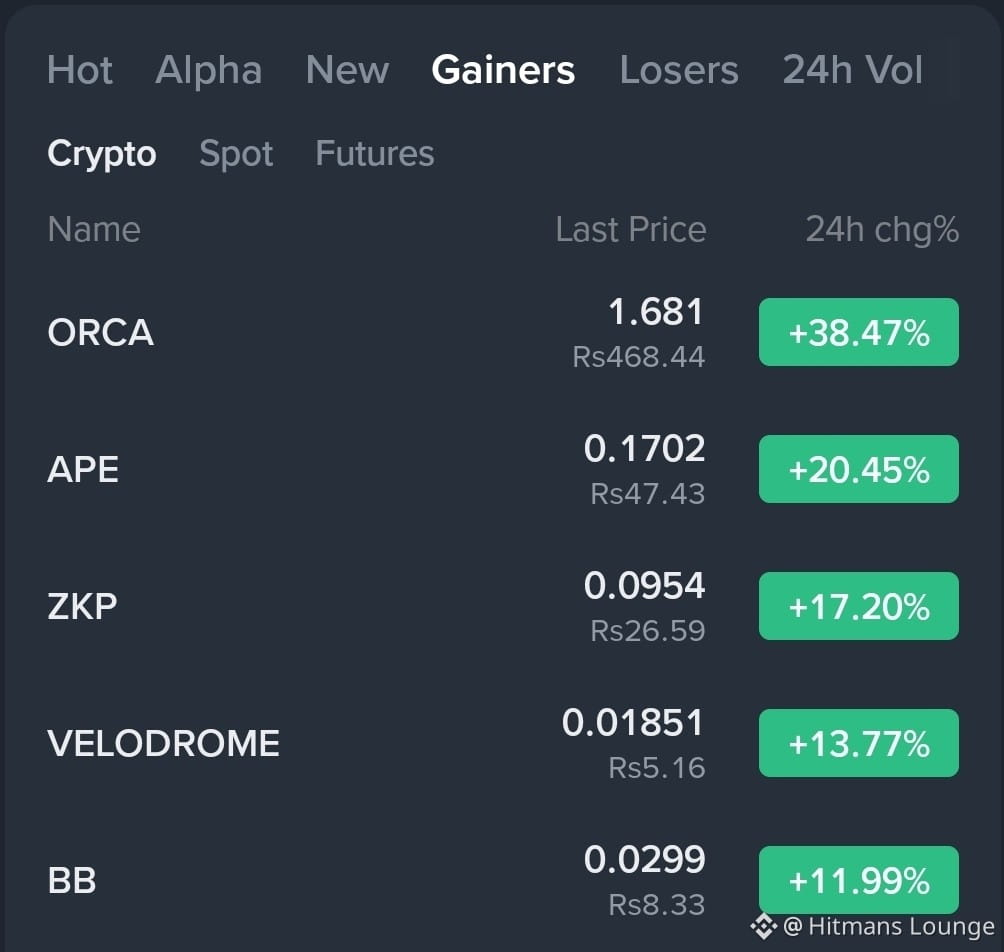Screen dimensions: 1004x952
Task: Open the Hitmans Lounge watermark link
Action: [889, 926]
